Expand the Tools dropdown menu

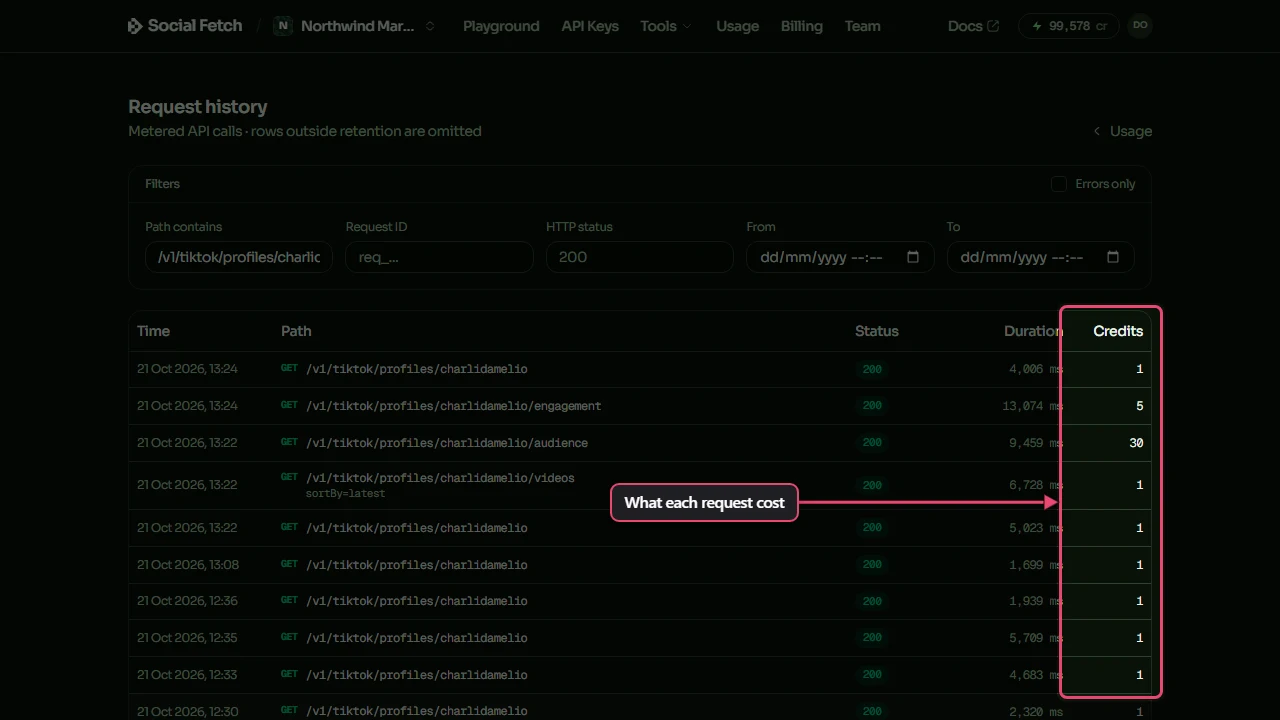point(666,26)
